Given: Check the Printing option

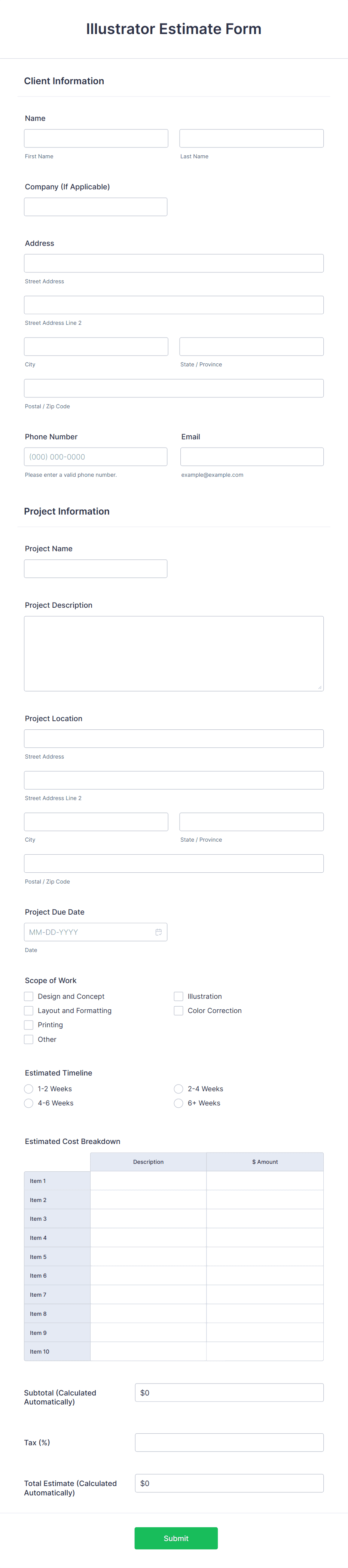Looking at the screenshot, I should 28,1025.
